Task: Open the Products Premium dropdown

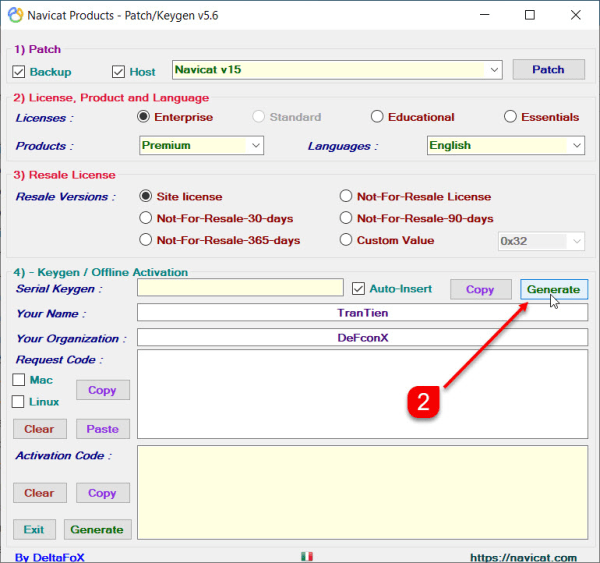Action: (201, 145)
